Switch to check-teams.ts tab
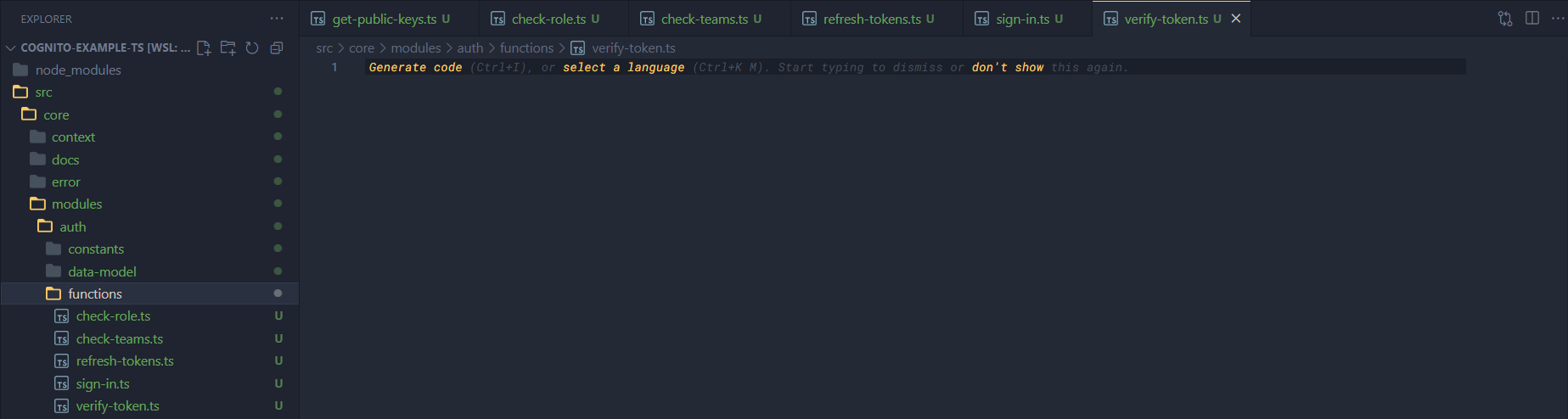The height and width of the screenshot is (419, 1568). [710, 19]
